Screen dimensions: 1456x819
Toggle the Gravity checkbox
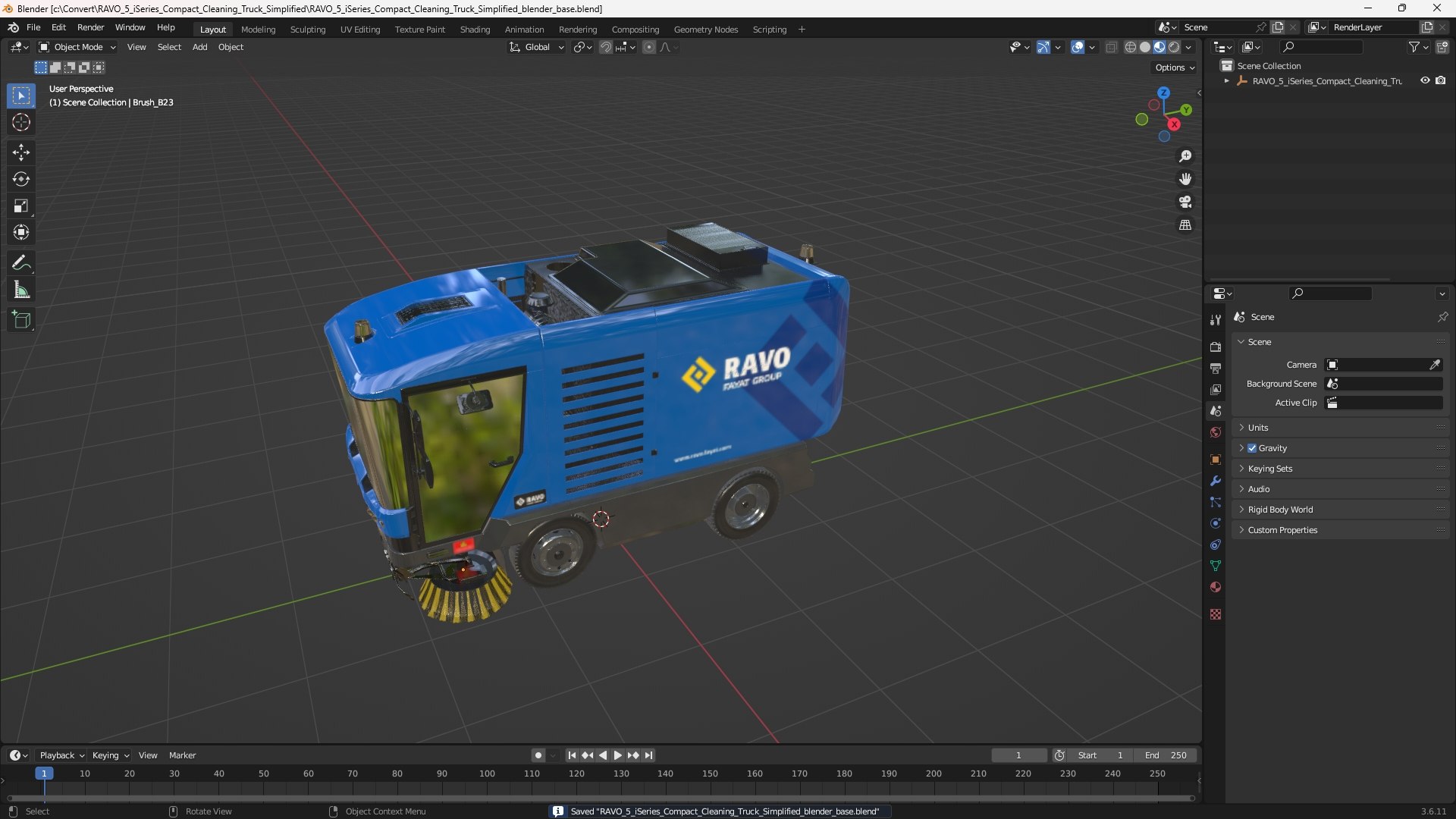(1252, 448)
